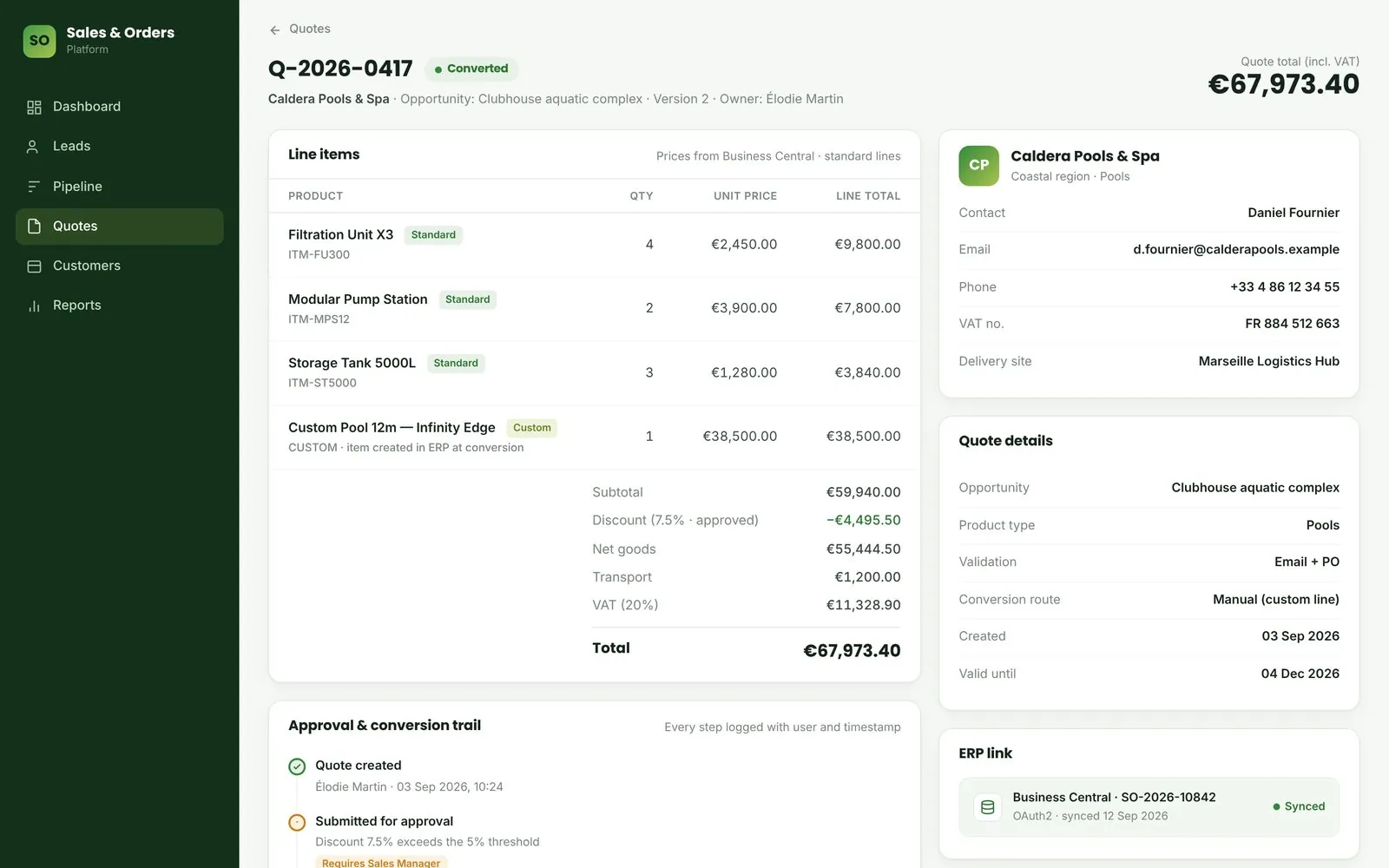Click the Quote created checkmark icon
The width and height of the screenshot is (1389, 868).
tap(297, 766)
